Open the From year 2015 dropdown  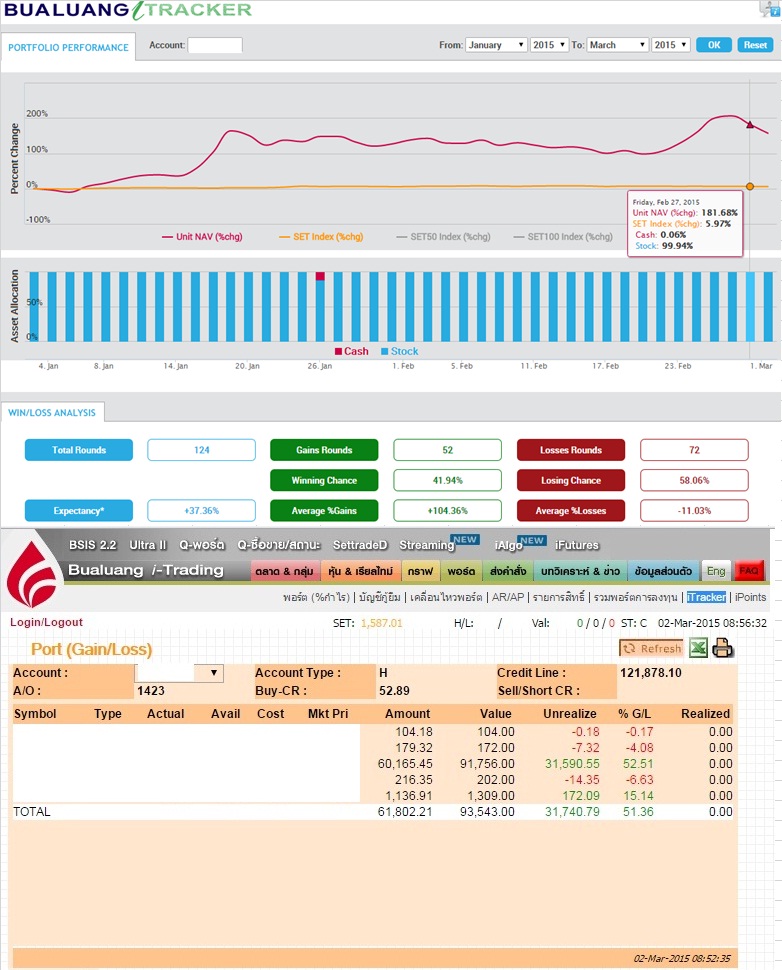[549, 45]
